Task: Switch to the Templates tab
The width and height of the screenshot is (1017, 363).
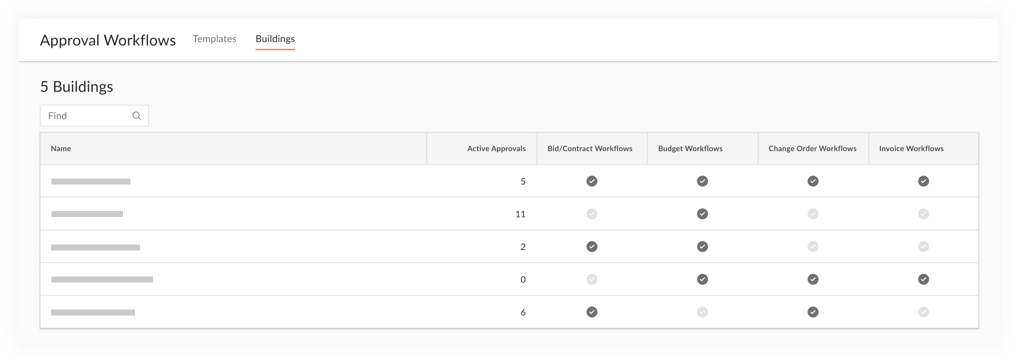Action: [215, 39]
